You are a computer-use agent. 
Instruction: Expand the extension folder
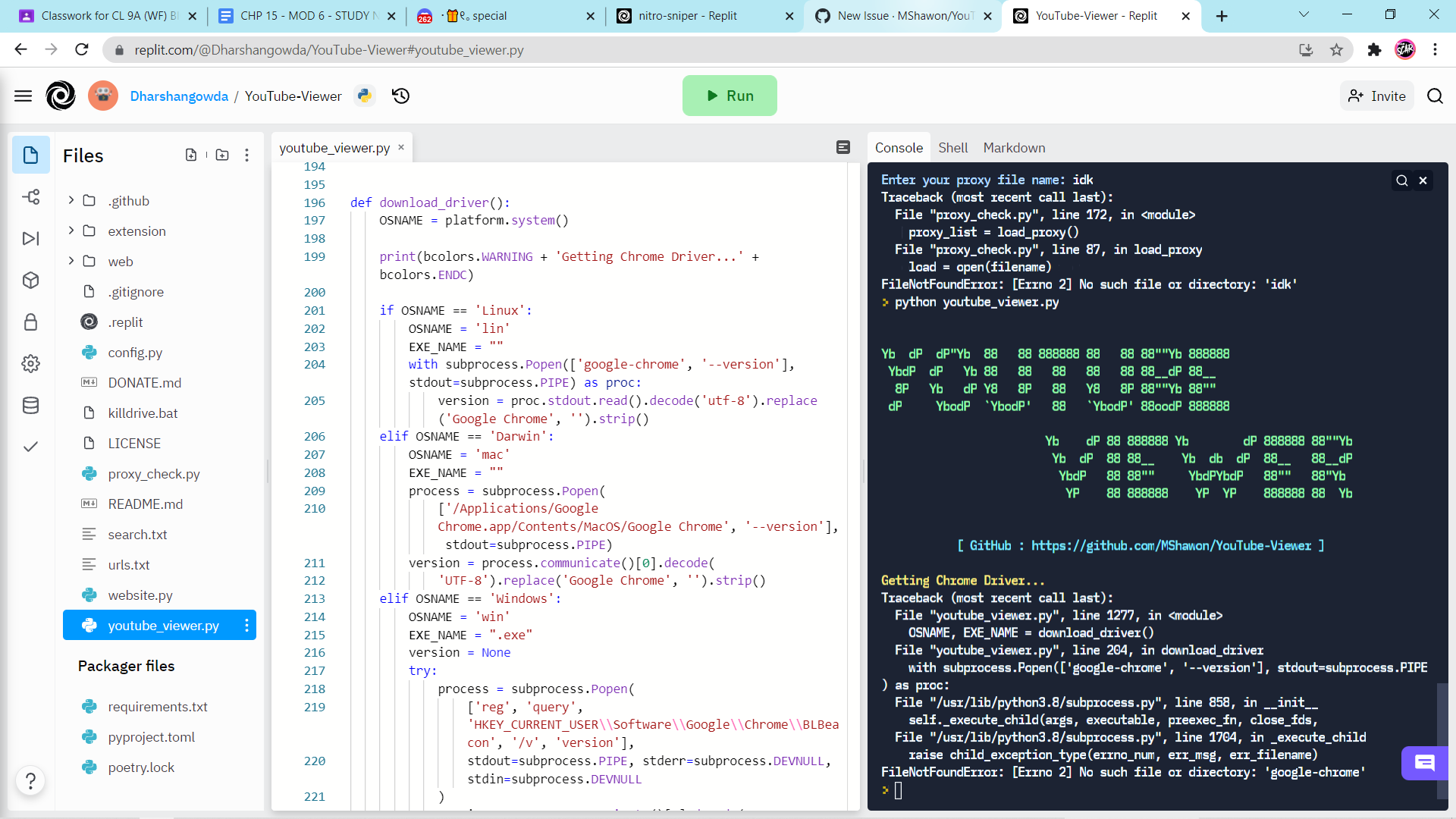(71, 231)
